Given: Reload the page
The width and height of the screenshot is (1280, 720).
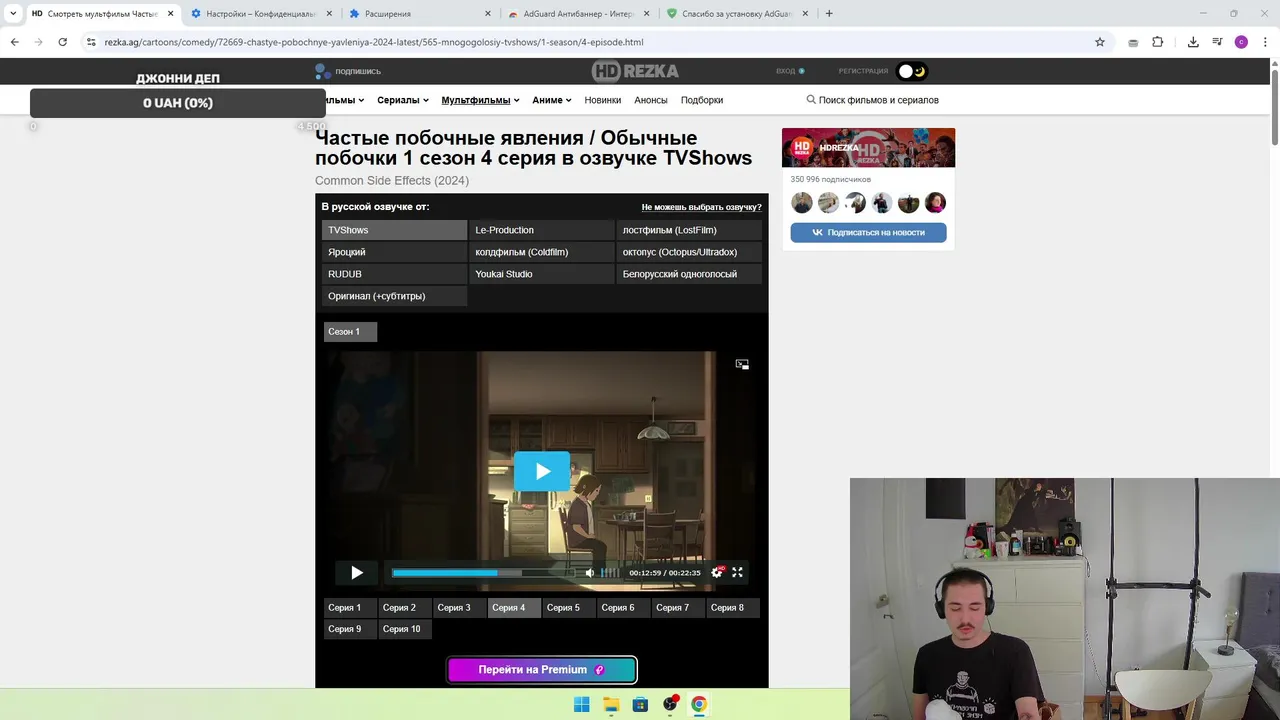Looking at the screenshot, I should click(62, 42).
